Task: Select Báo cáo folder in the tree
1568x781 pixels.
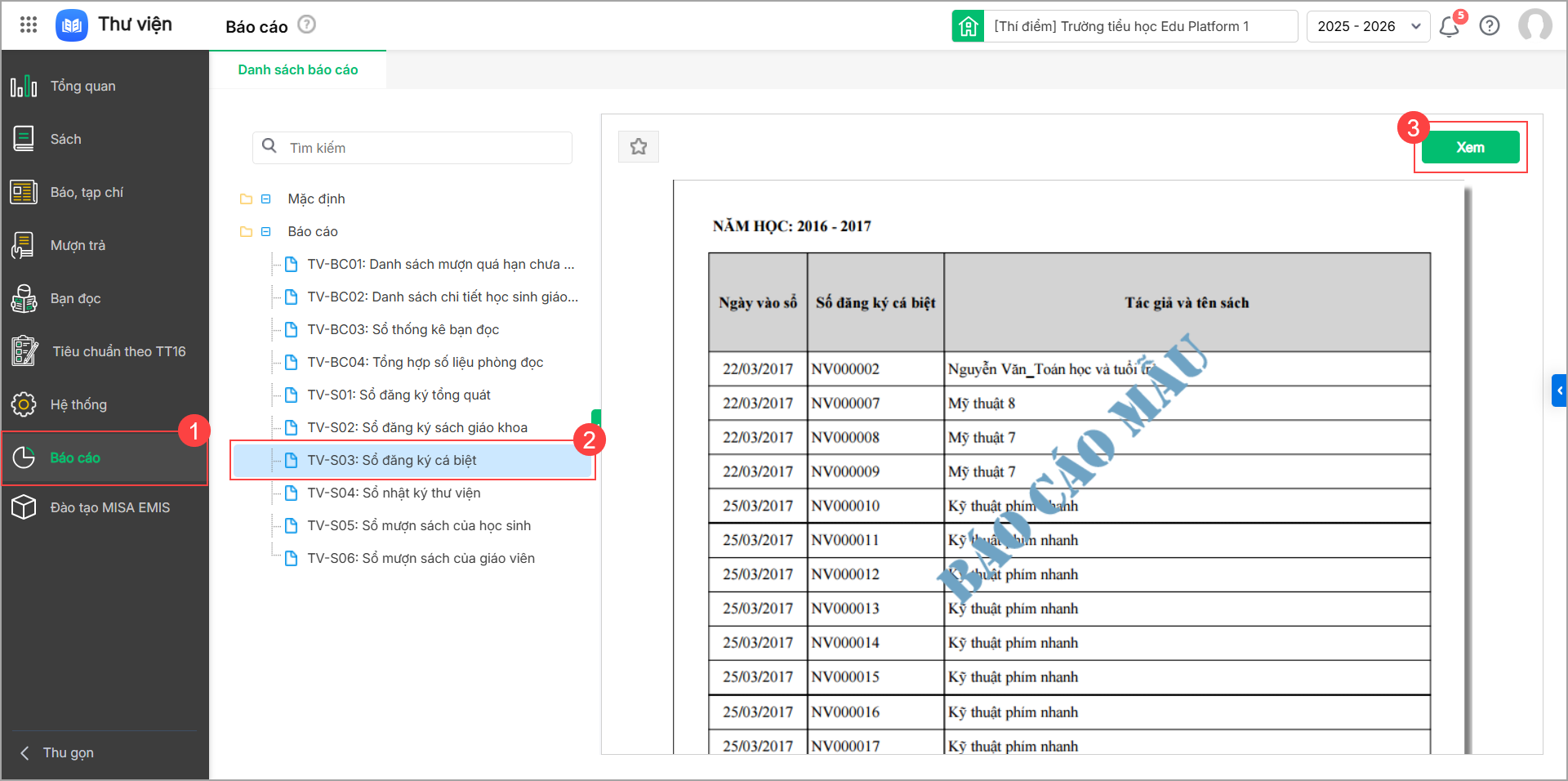Action: (x=313, y=231)
